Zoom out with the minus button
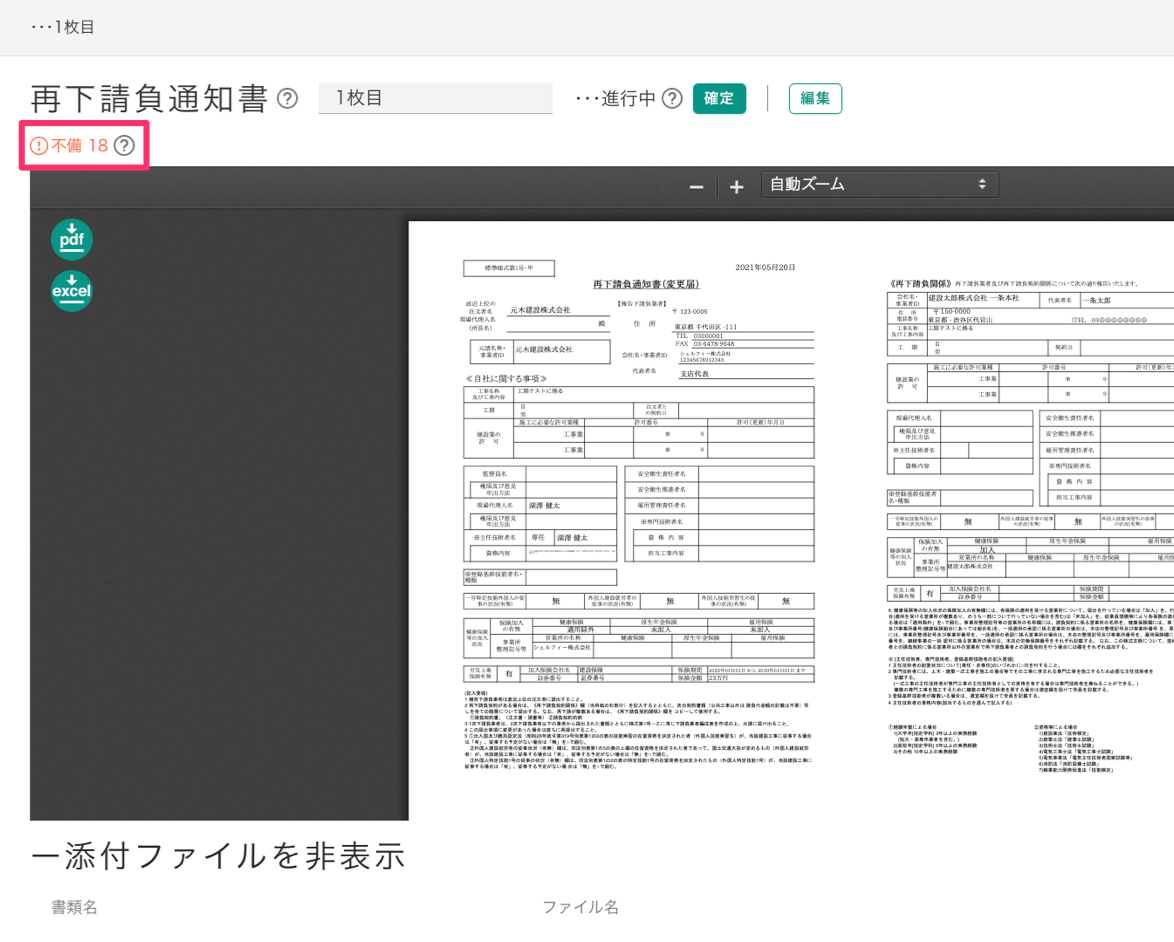 (x=696, y=187)
